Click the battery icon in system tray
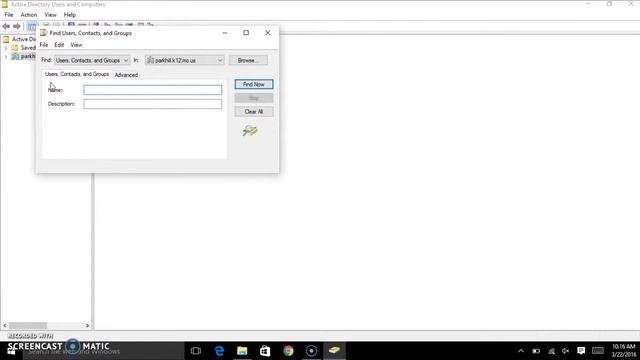Screen dimensions: 640x360 click(x=536, y=351)
